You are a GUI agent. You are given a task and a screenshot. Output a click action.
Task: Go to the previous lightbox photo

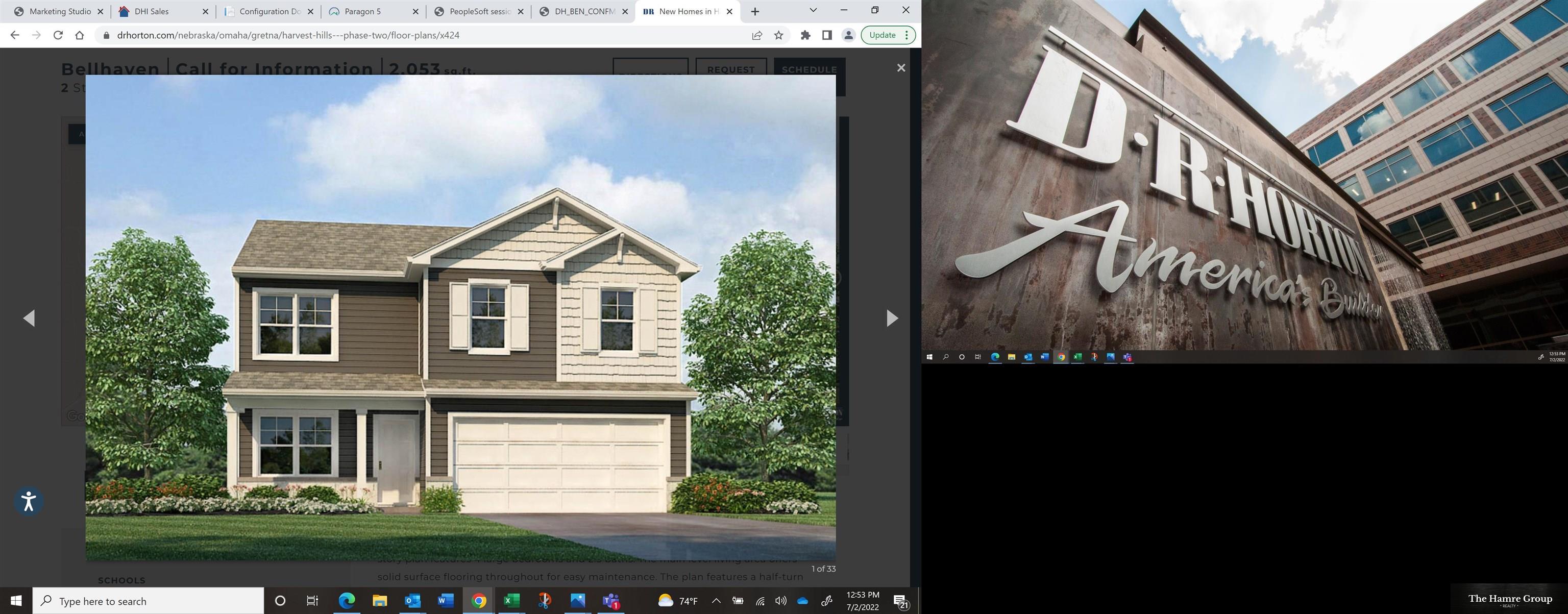[x=29, y=317]
